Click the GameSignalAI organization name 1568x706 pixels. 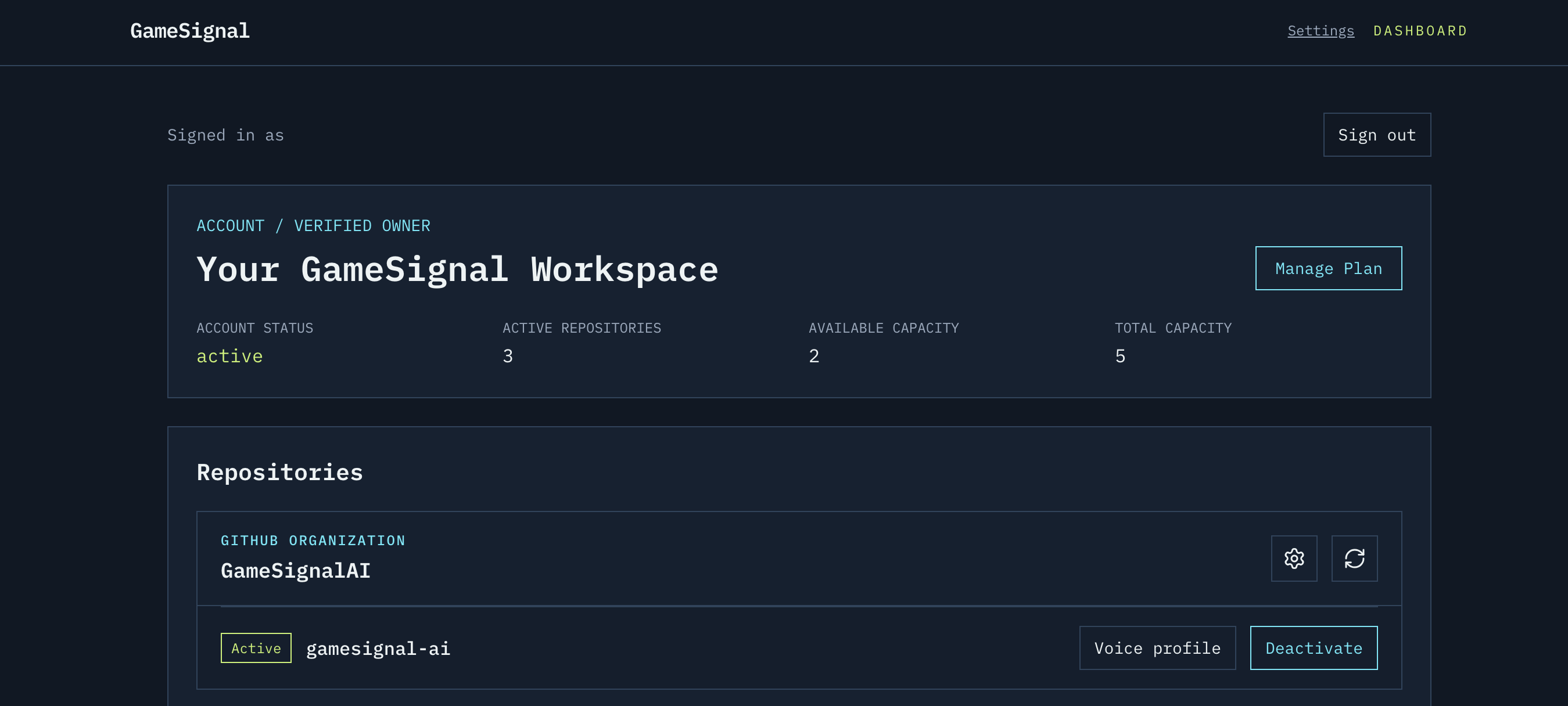(296, 570)
